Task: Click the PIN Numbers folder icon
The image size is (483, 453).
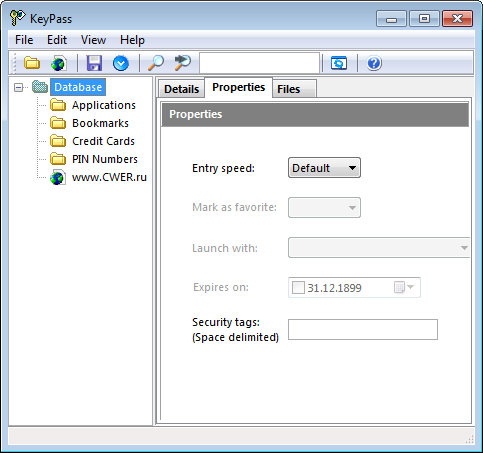Action: click(x=58, y=159)
